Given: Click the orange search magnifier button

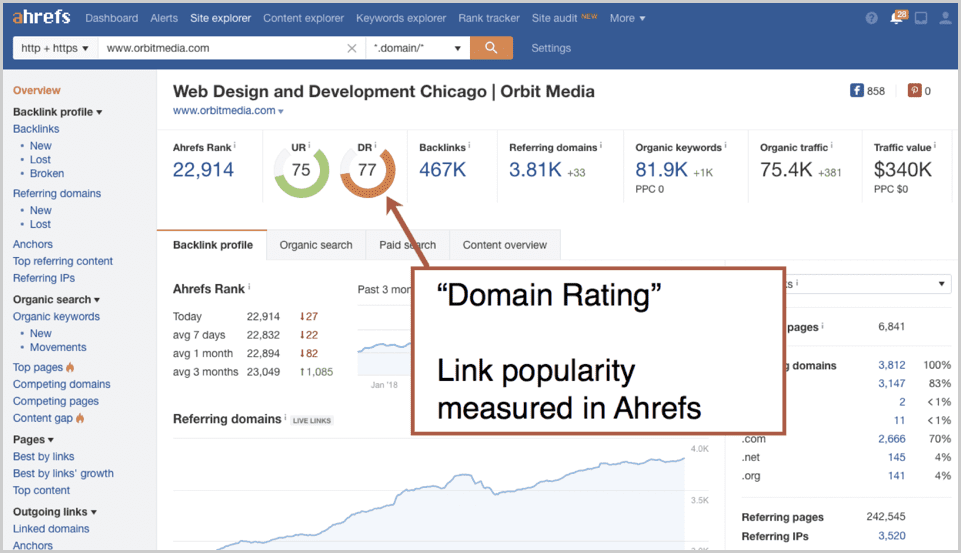Looking at the screenshot, I should 492,48.
